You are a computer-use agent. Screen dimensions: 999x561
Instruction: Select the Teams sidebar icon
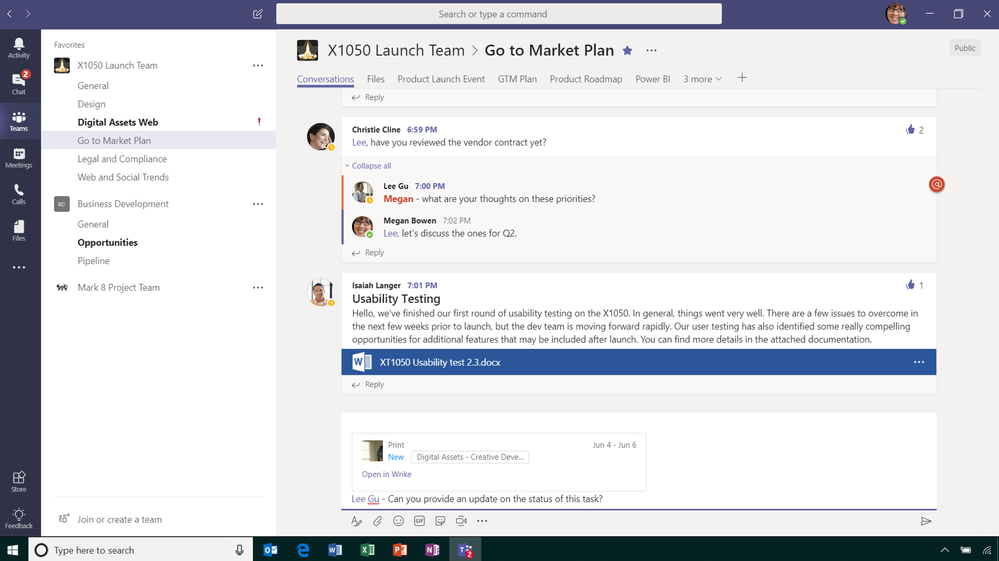click(x=18, y=121)
